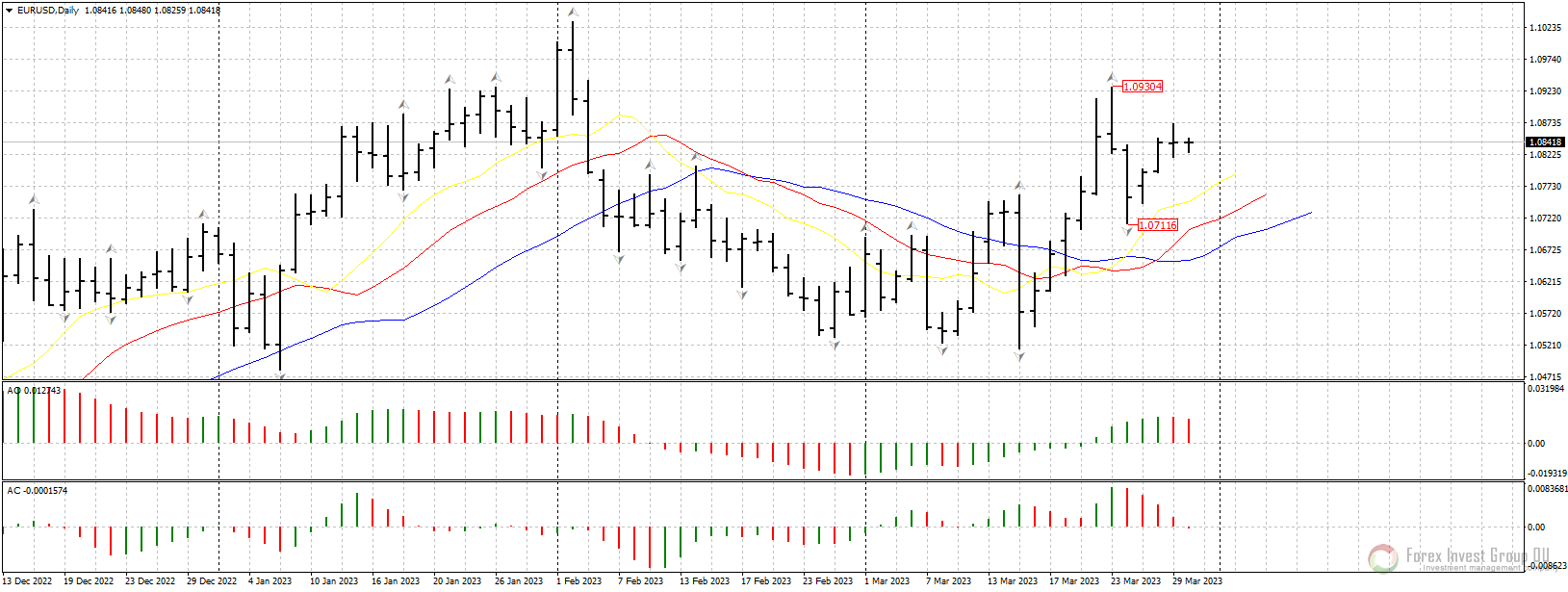The image size is (1568, 592).
Task: Click the 13 Dec 2022 date label
Action: pyautogui.click(x=28, y=581)
